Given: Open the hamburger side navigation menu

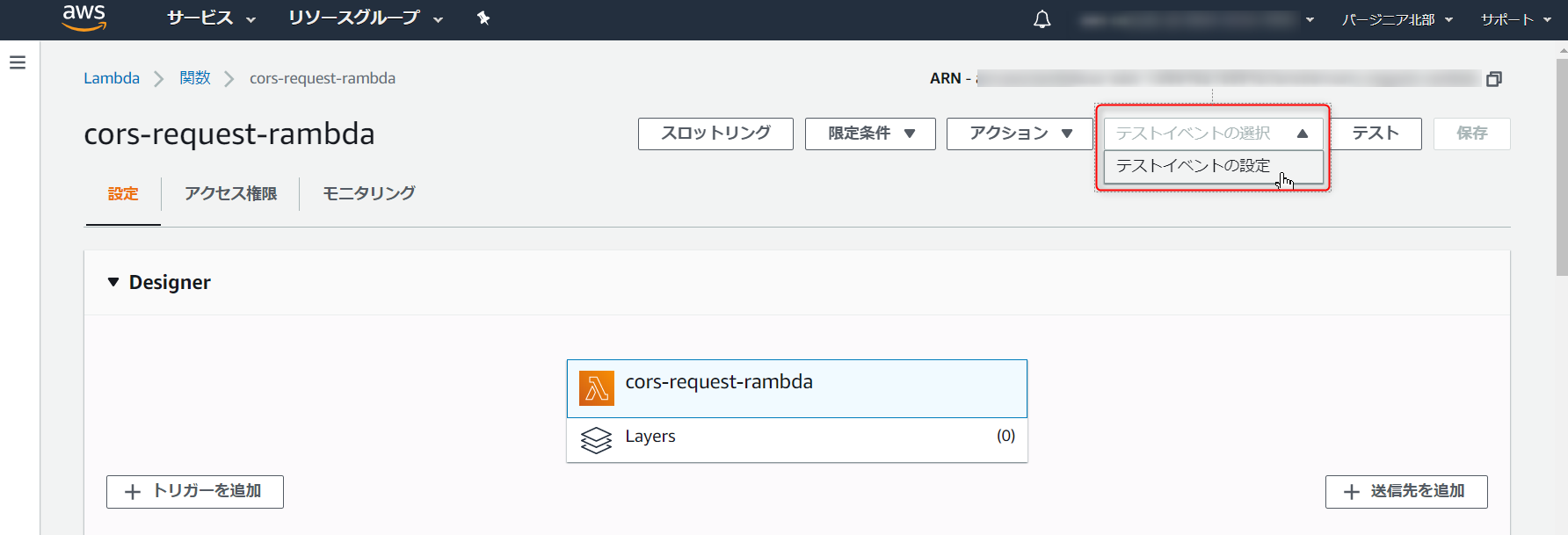Looking at the screenshot, I should click(x=18, y=63).
